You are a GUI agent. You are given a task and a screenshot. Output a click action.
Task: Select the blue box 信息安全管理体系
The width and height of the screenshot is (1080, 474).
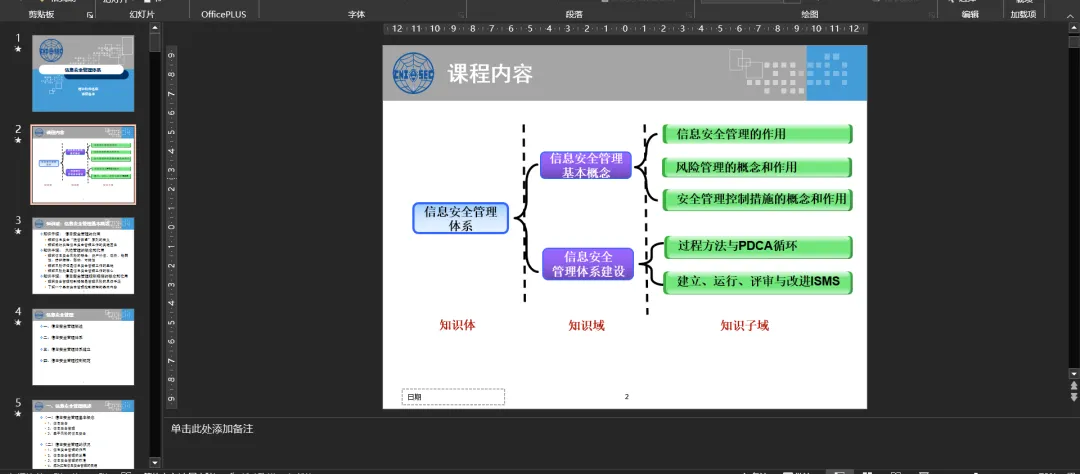(x=460, y=218)
